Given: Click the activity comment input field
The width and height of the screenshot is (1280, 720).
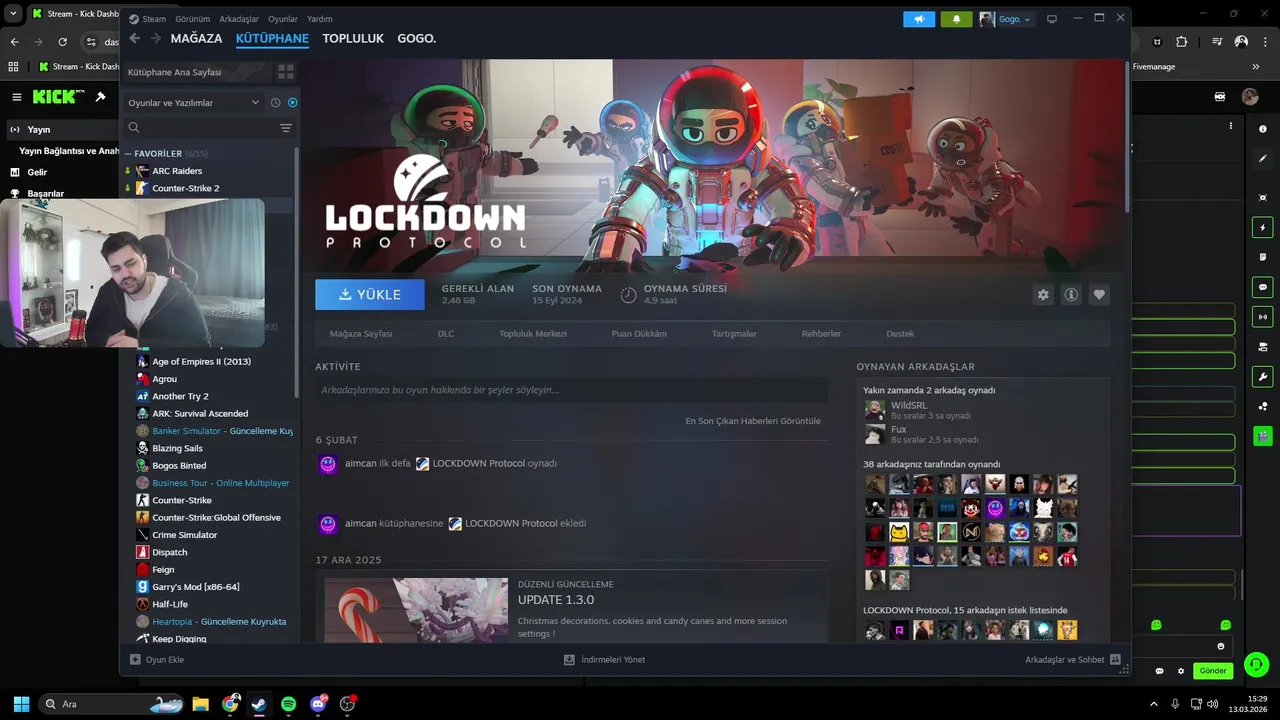Looking at the screenshot, I should 571,390.
